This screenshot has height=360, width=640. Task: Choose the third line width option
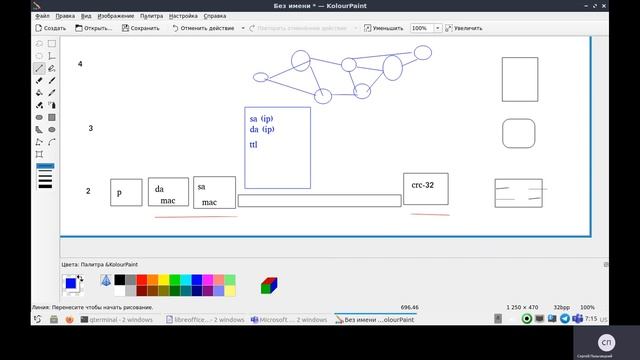[x=45, y=176]
